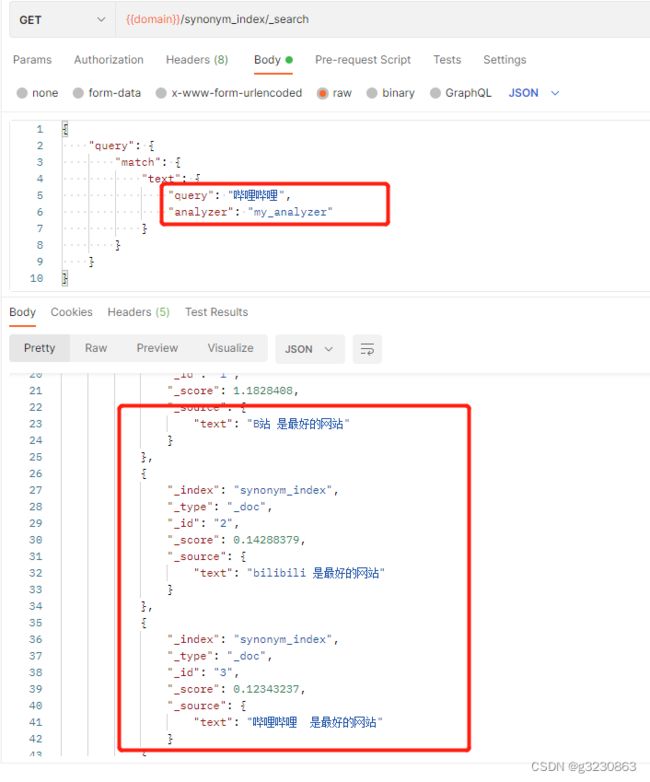Select x-www-form-urlencoded radio option
This screenshot has height=782, width=650.
pos(161,93)
